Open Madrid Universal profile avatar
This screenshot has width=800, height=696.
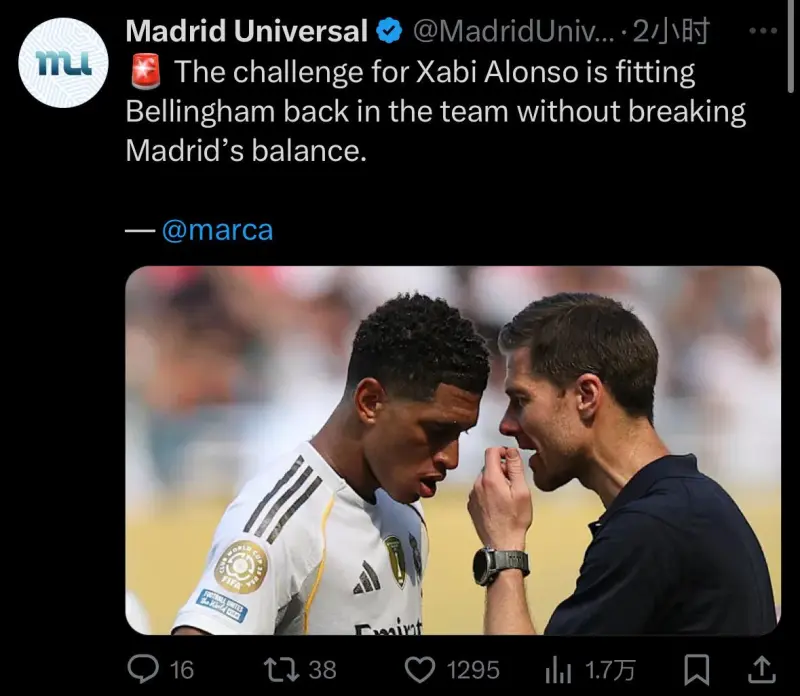[63, 63]
